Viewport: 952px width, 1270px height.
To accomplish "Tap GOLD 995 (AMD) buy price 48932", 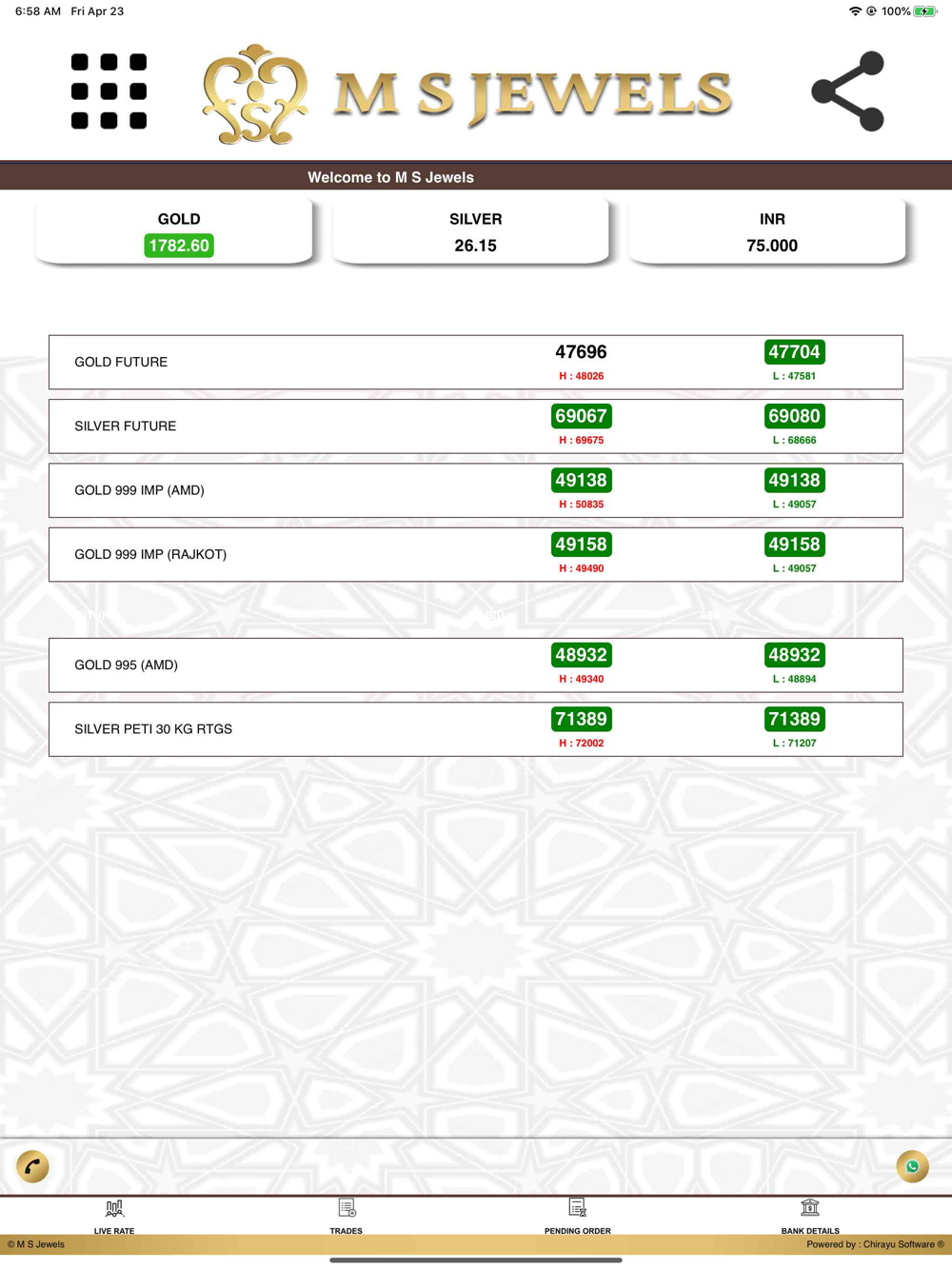I will [581, 655].
